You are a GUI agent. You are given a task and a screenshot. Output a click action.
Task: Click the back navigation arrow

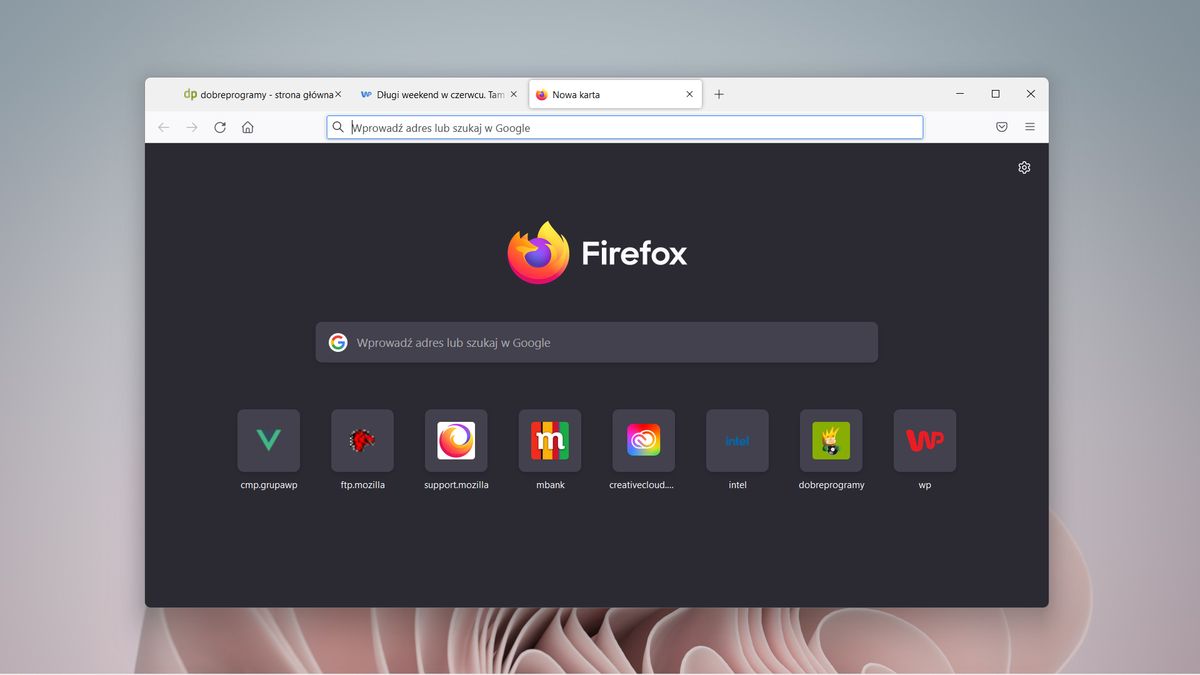click(163, 127)
